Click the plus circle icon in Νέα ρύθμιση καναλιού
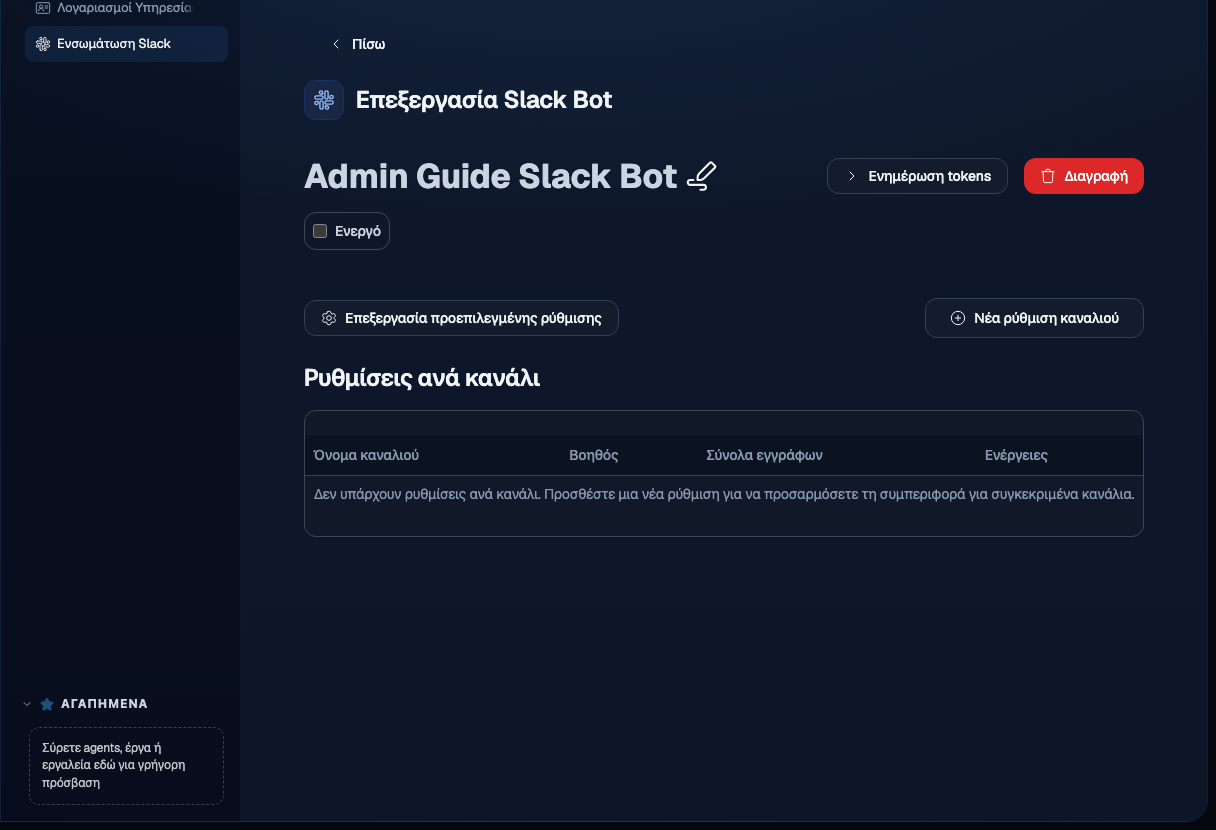The width and height of the screenshot is (1216, 830). pyautogui.click(x=957, y=318)
